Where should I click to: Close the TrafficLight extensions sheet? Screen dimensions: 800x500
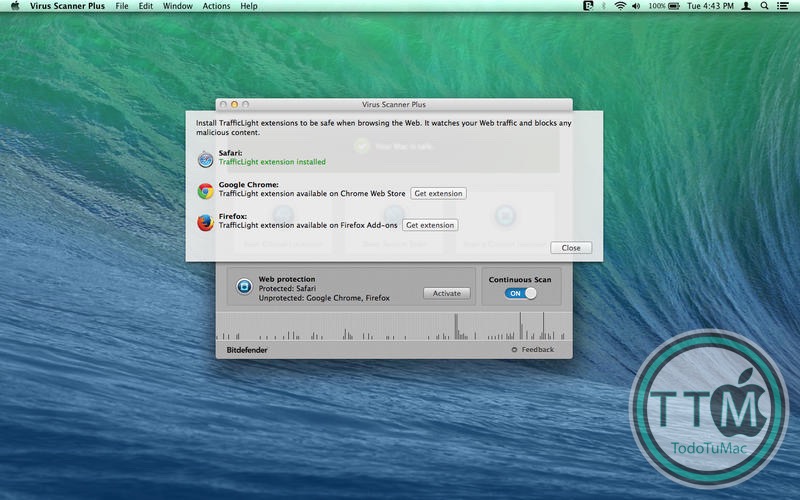[x=571, y=247]
